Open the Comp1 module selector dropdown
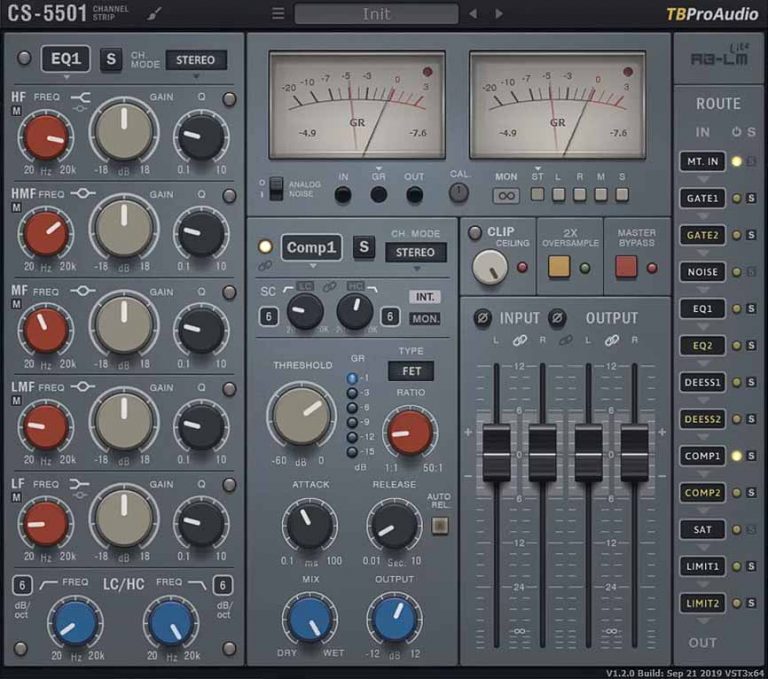 [312, 247]
